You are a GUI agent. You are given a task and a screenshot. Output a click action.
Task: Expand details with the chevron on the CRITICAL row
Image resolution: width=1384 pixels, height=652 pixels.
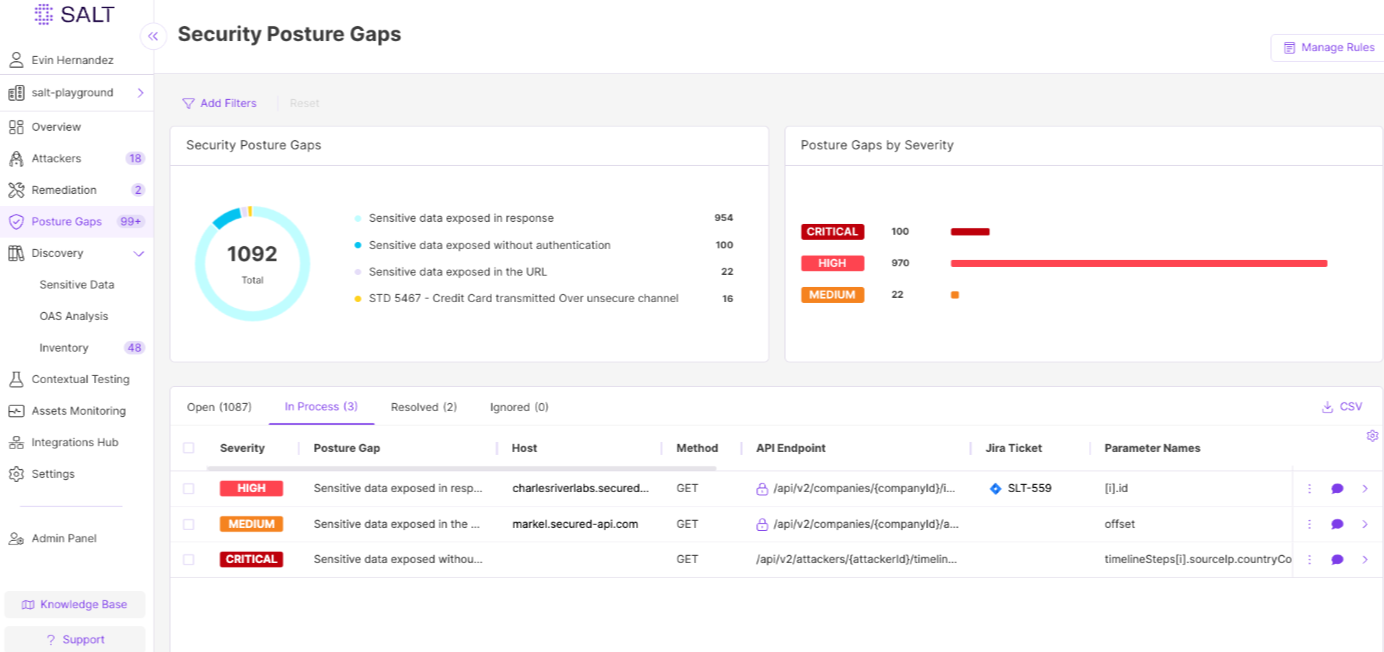[x=1363, y=559]
